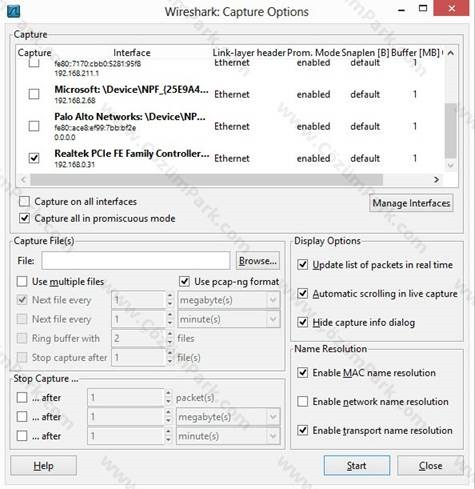475x489 pixels.
Task: Click the horizontal scrollbar thumb of interface list
Action: 207,180
